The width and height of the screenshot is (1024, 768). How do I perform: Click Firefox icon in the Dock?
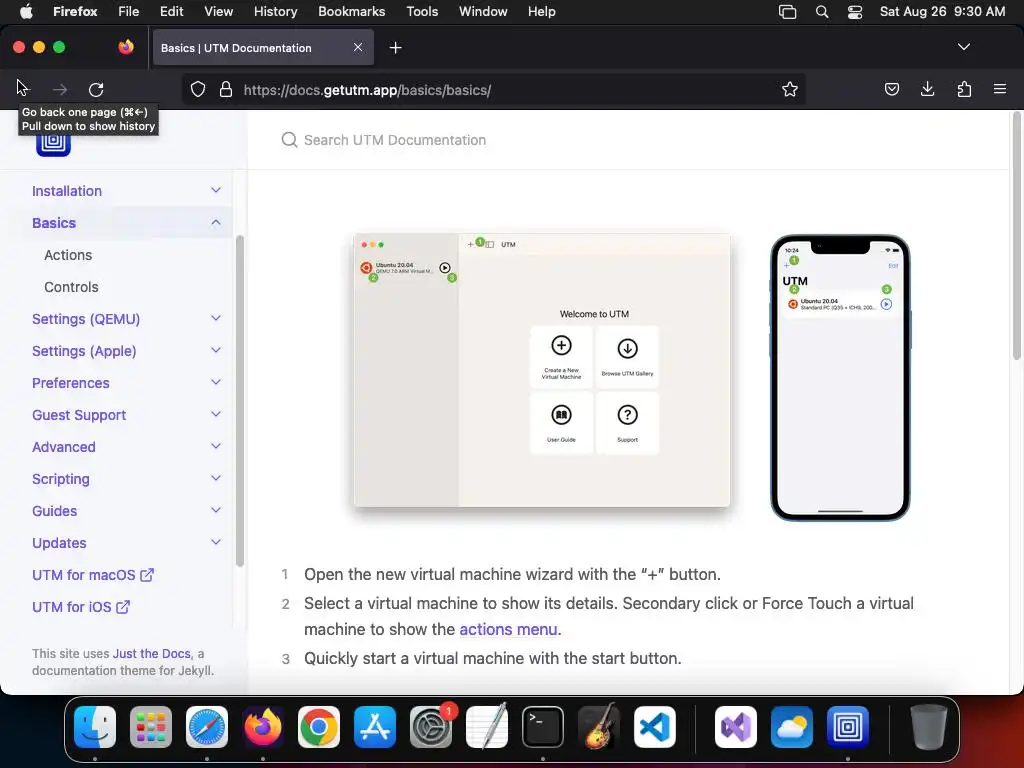(x=263, y=727)
